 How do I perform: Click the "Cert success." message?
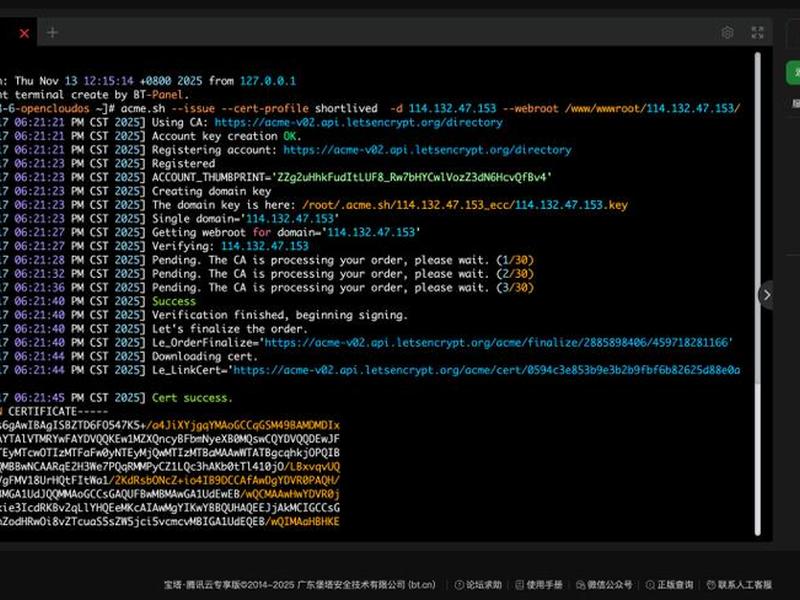(192, 398)
